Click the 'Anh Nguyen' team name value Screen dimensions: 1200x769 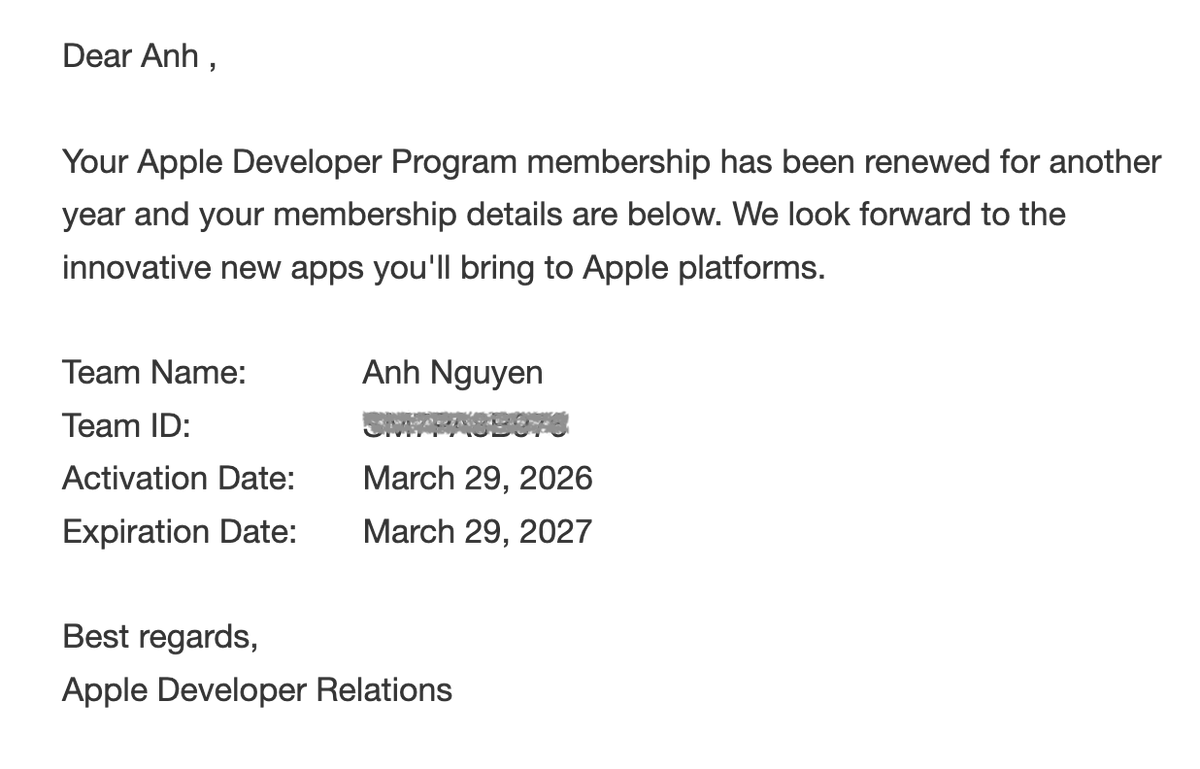pos(453,374)
